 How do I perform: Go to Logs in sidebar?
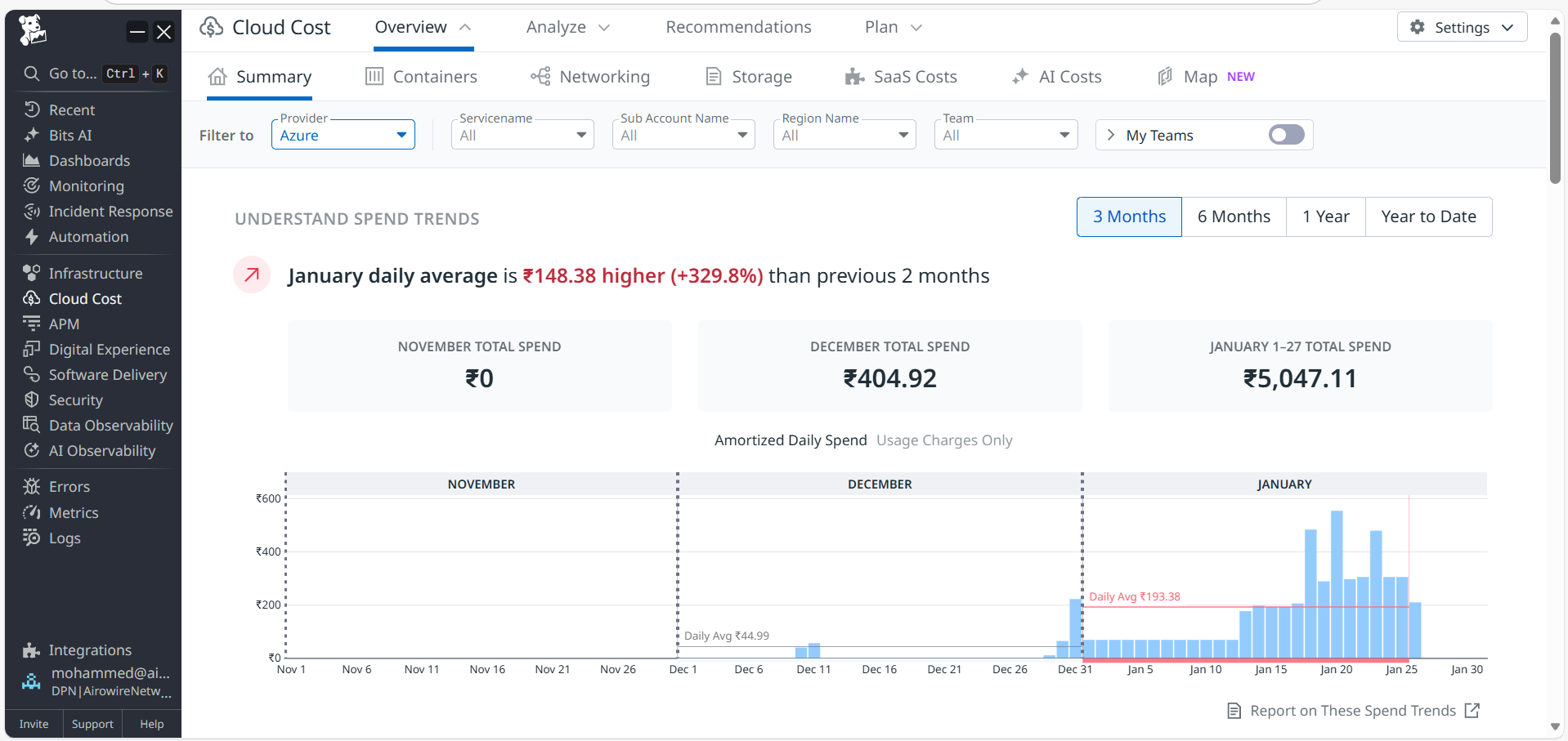tap(64, 538)
